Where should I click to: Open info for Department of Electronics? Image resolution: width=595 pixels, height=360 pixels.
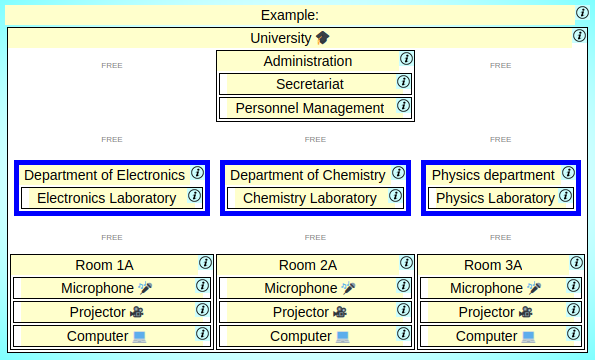(x=197, y=173)
